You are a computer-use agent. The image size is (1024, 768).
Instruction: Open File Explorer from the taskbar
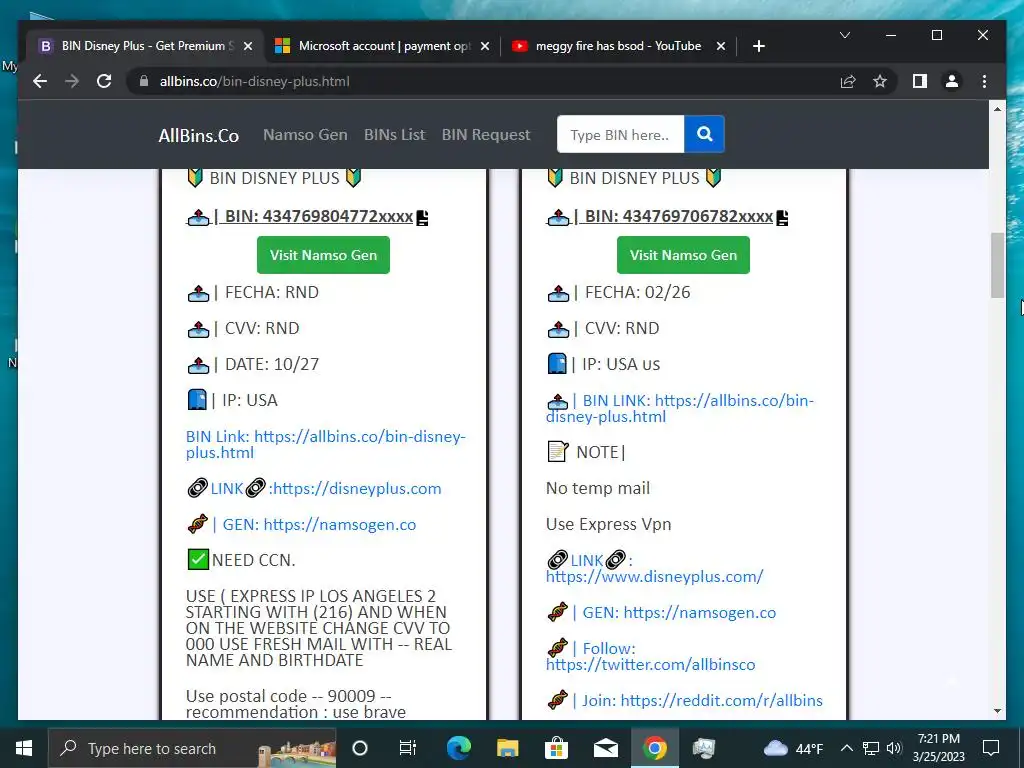coord(507,748)
